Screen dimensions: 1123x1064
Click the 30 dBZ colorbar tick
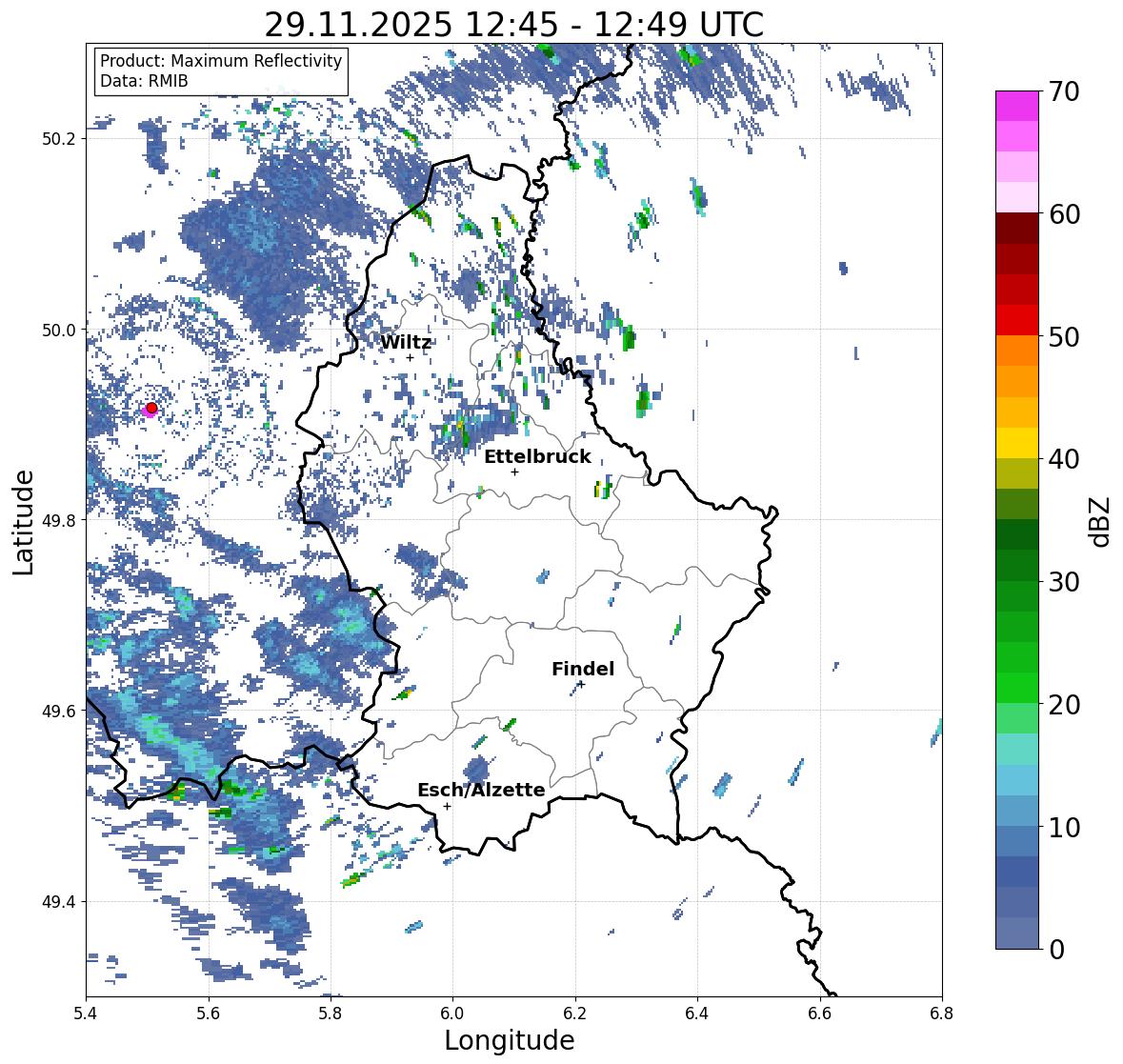tap(1063, 581)
